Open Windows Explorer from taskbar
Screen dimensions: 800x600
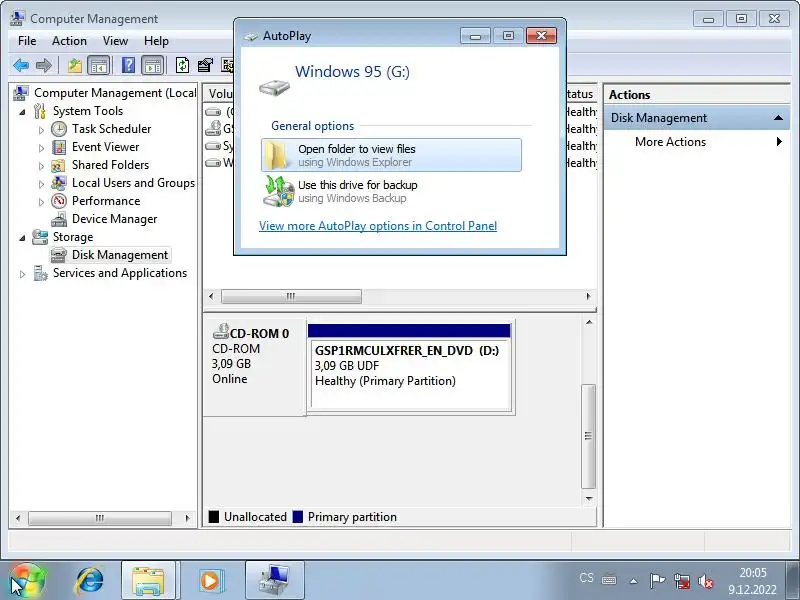[x=147, y=580]
